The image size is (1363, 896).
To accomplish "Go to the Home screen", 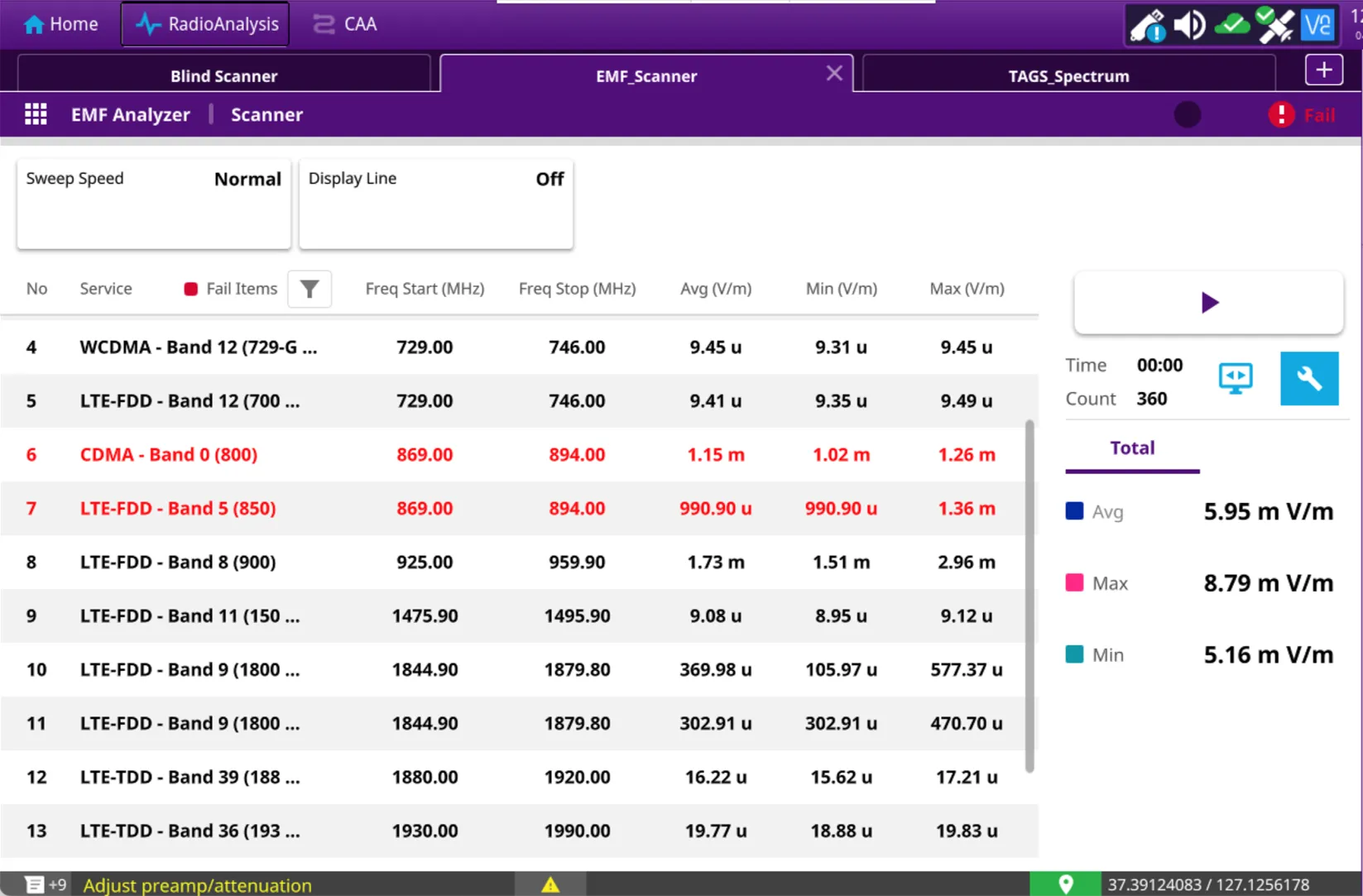I will (x=61, y=24).
